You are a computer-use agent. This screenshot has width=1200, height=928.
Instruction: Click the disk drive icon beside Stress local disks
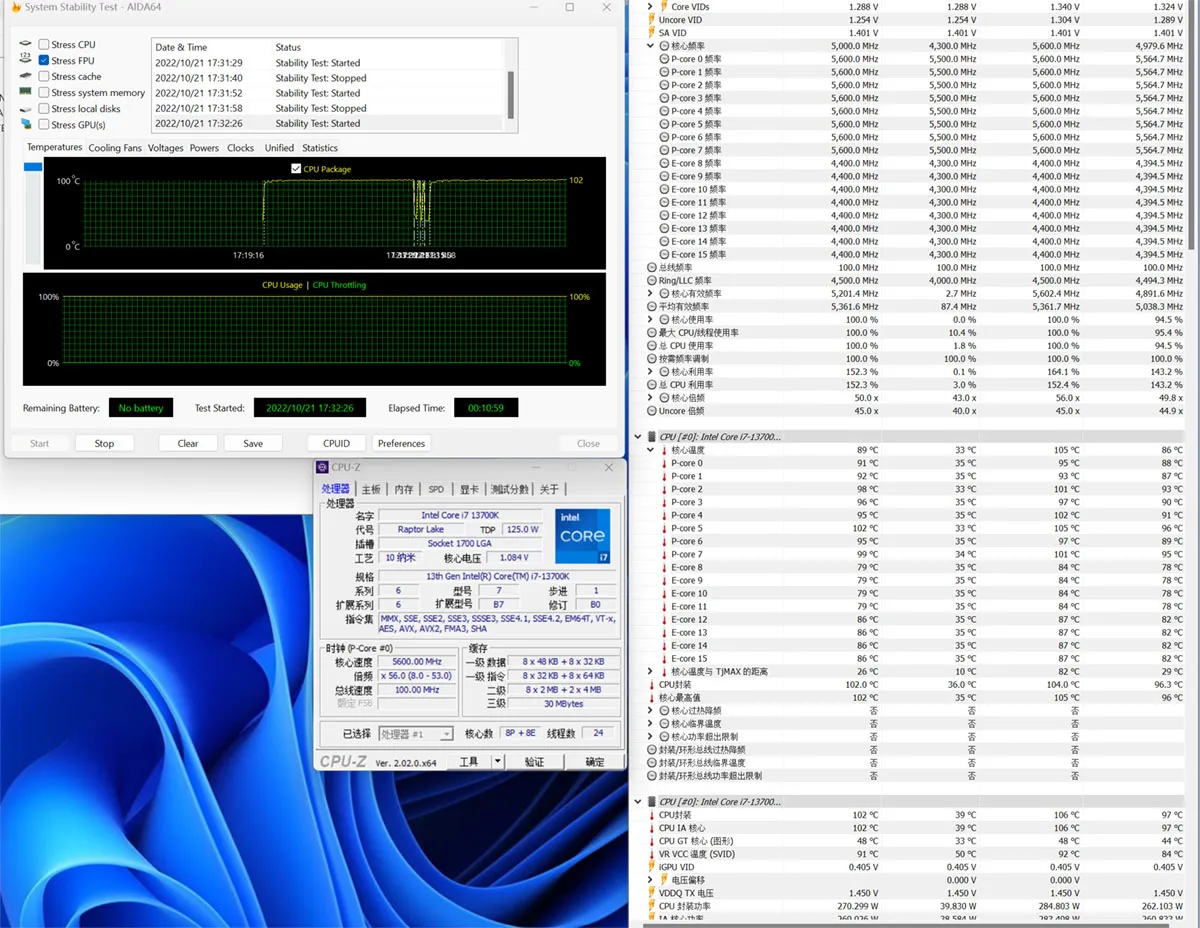click(x=26, y=108)
